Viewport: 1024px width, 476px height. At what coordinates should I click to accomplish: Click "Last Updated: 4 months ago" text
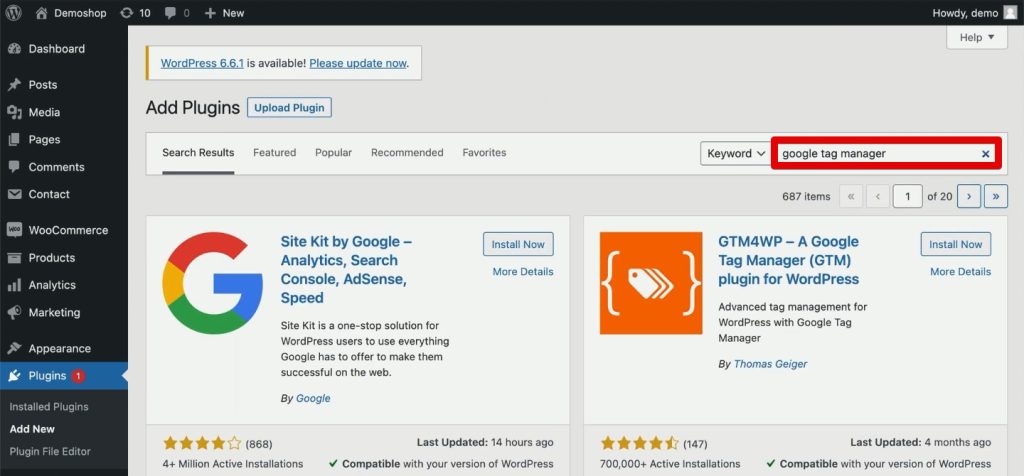click(x=921, y=443)
